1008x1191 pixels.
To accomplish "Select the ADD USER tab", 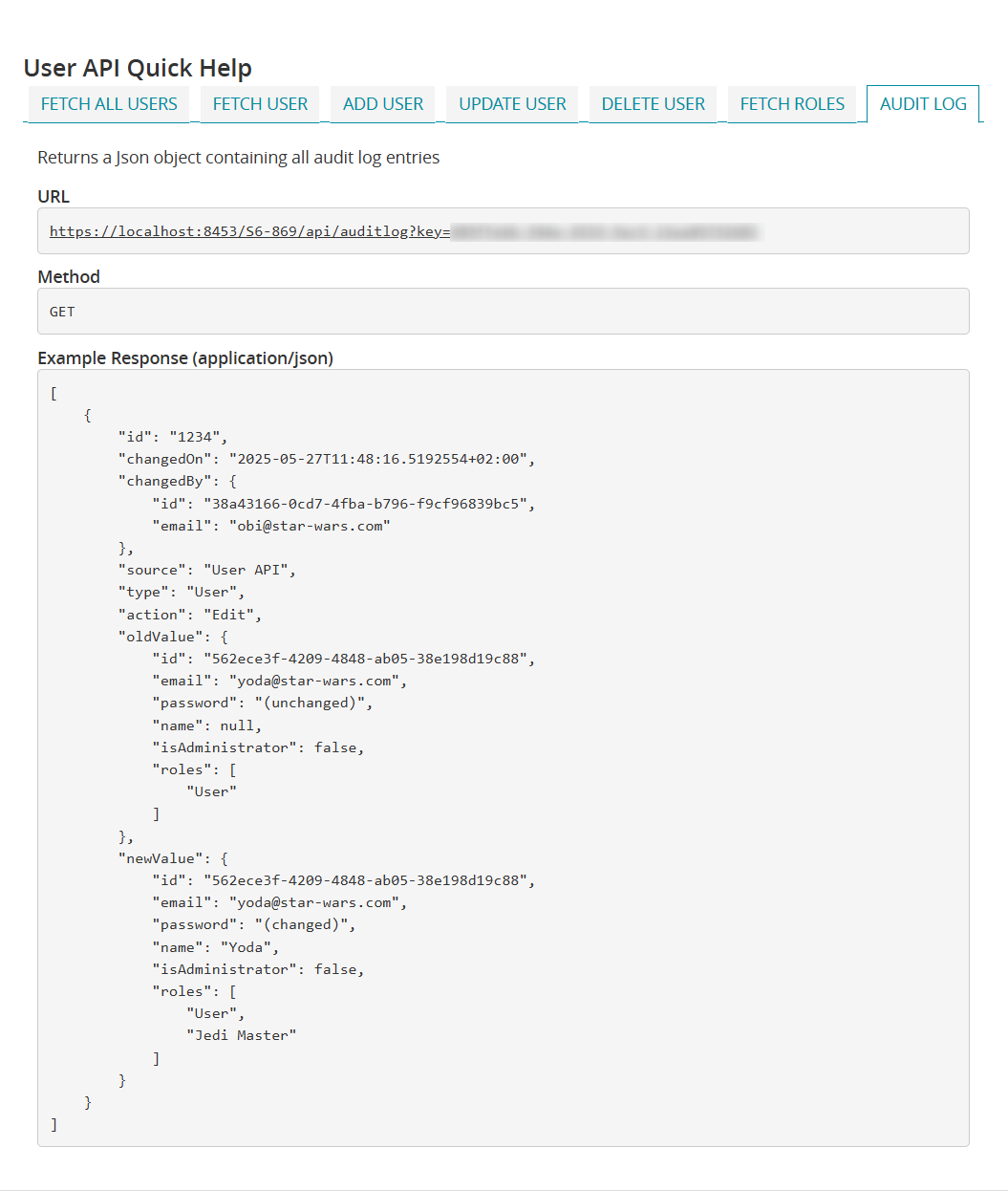I will (x=383, y=104).
